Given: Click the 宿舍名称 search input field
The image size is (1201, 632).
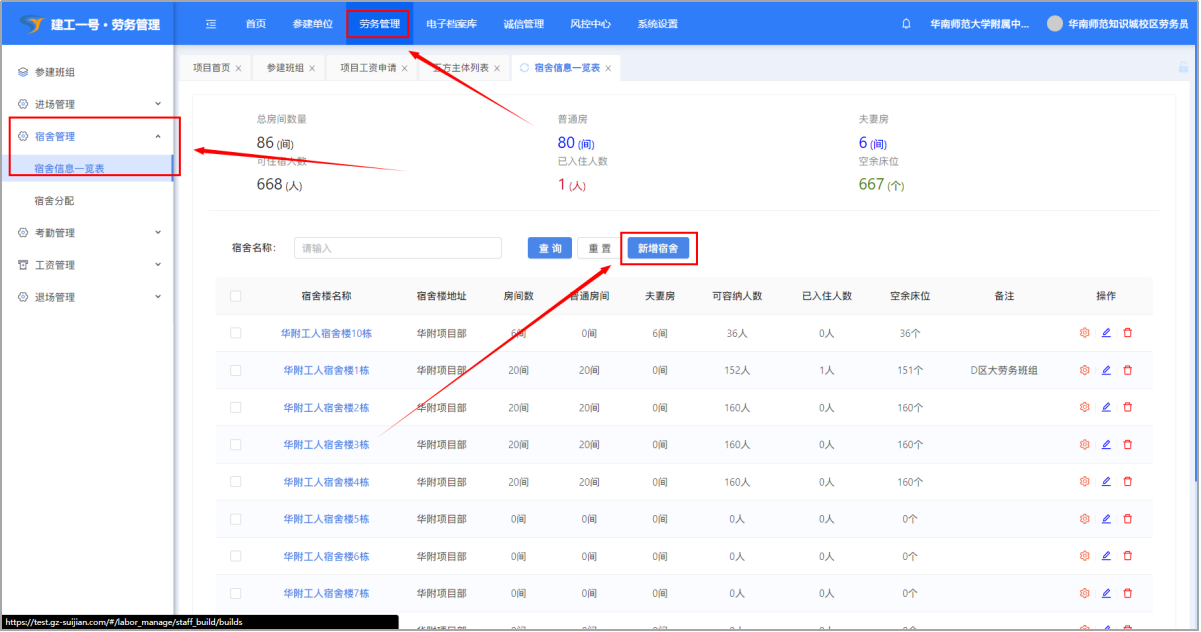Looking at the screenshot, I should pos(397,248).
